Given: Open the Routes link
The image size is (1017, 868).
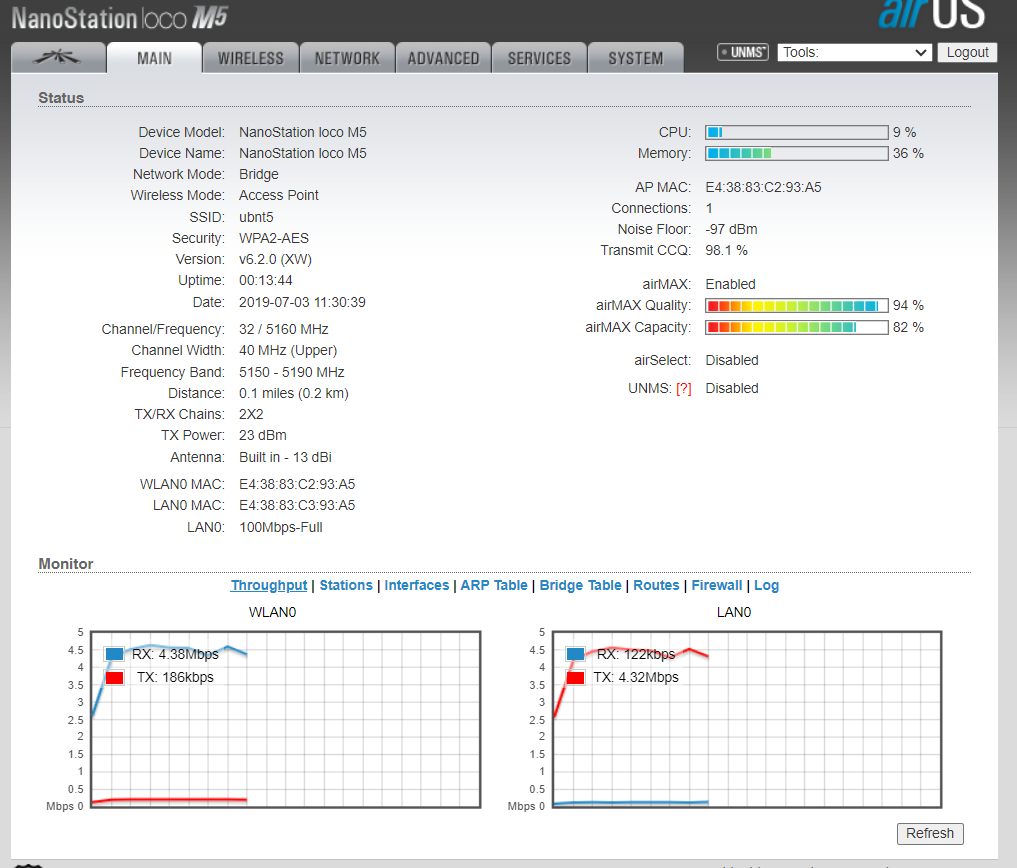Looking at the screenshot, I should coord(656,585).
